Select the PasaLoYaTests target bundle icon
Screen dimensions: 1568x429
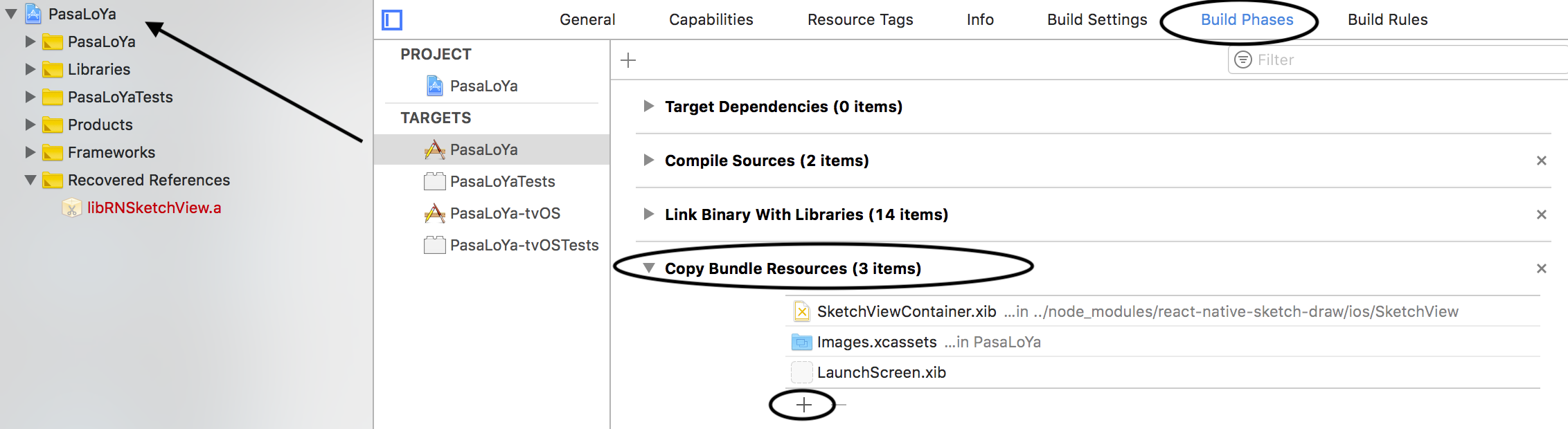(435, 181)
